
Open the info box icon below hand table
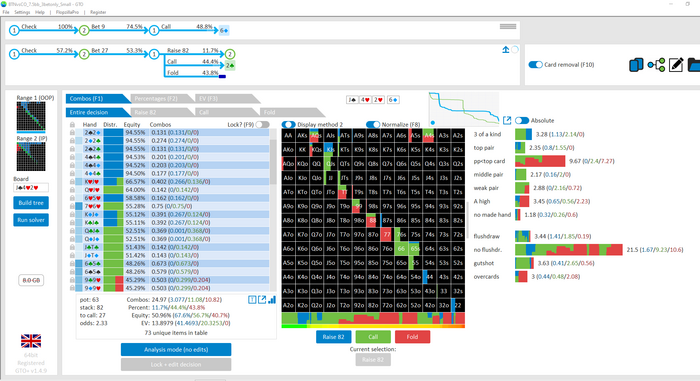(252, 300)
